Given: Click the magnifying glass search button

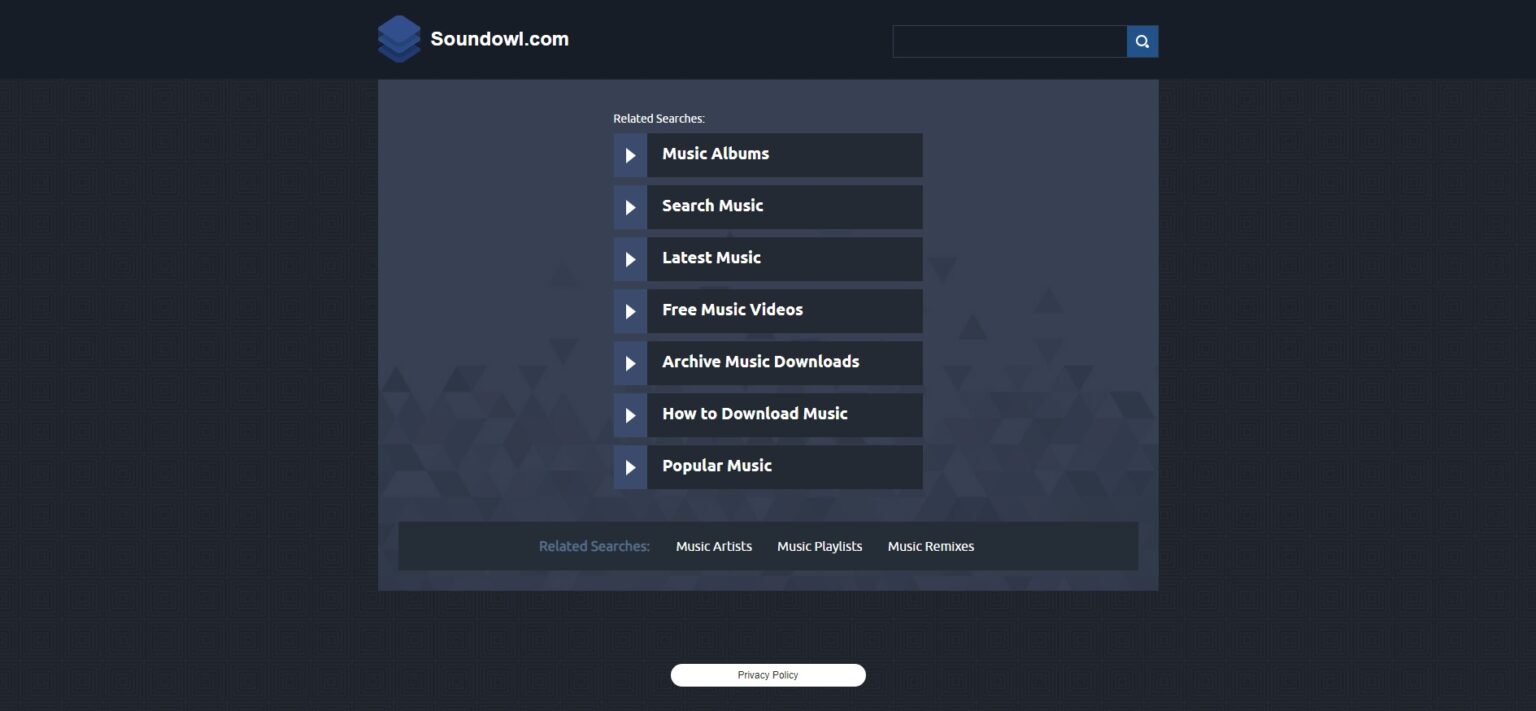Looking at the screenshot, I should coord(1142,42).
